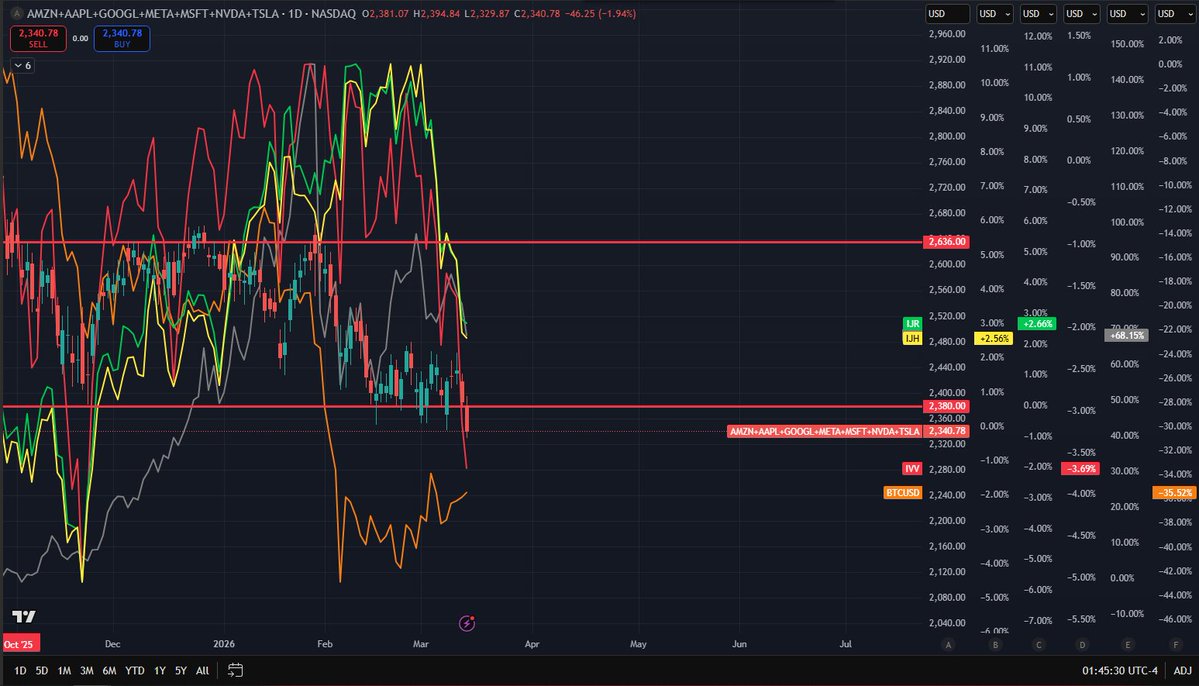Click the red SELL 2,340.78 button
Viewport: 1199px width, 686px height.
pyautogui.click(x=38, y=38)
